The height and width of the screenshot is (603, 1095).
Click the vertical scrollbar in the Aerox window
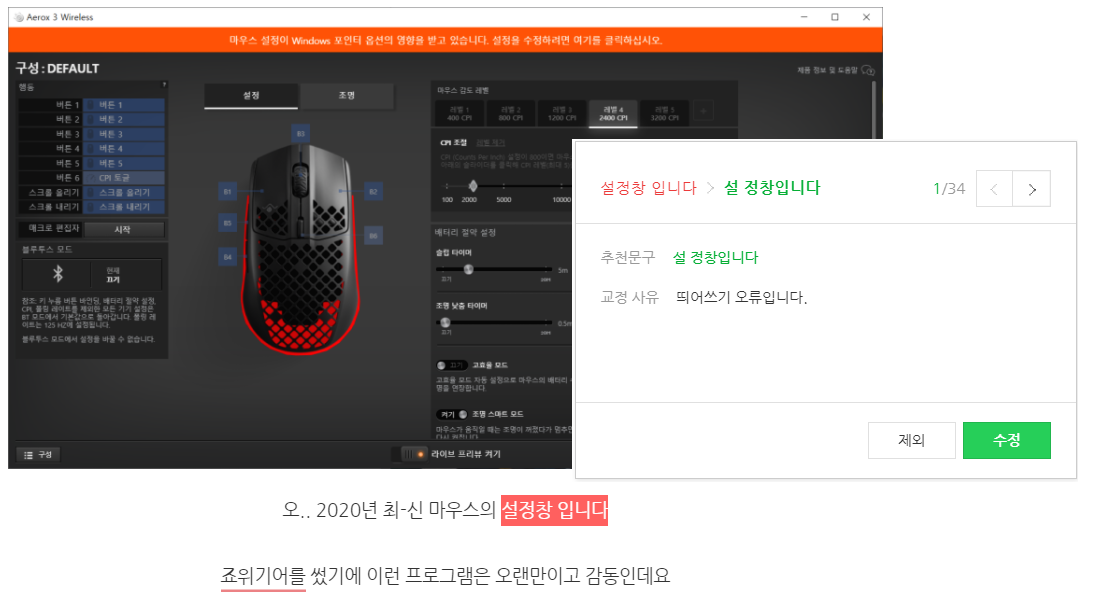pos(873,112)
